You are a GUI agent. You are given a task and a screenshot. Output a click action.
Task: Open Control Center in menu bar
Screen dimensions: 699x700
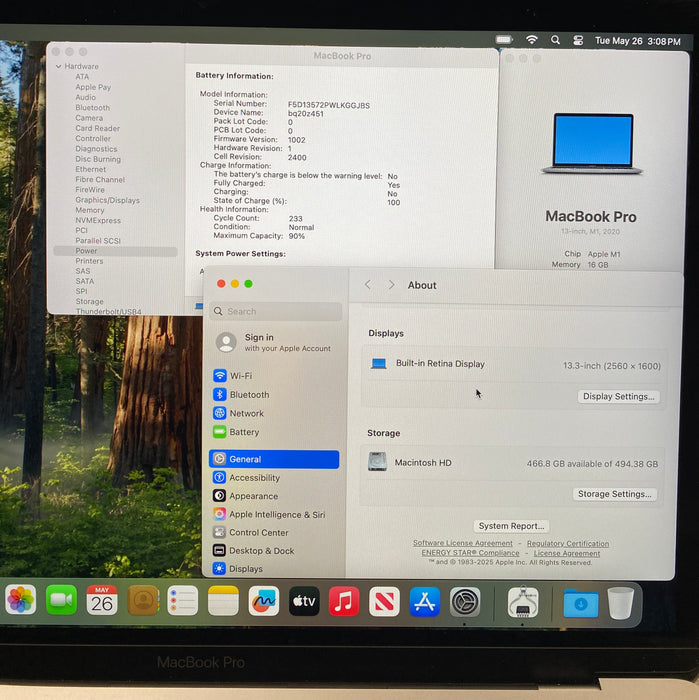tap(578, 41)
